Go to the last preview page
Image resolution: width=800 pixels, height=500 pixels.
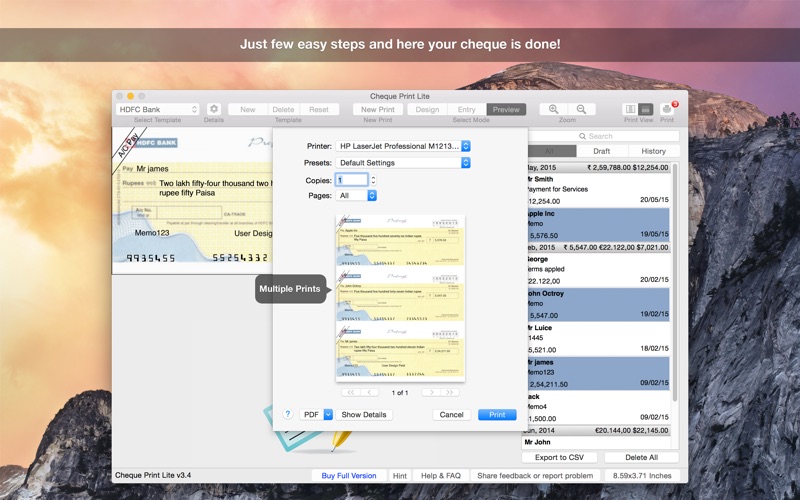pyautogui.click(x=449, y=392)
